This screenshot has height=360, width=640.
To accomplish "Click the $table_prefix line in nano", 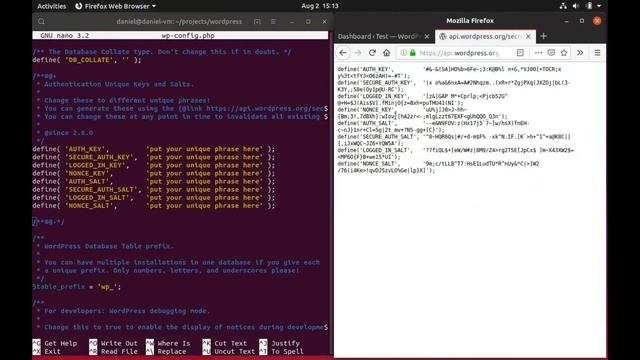I will pyautogui.click(x=77, y=287).
